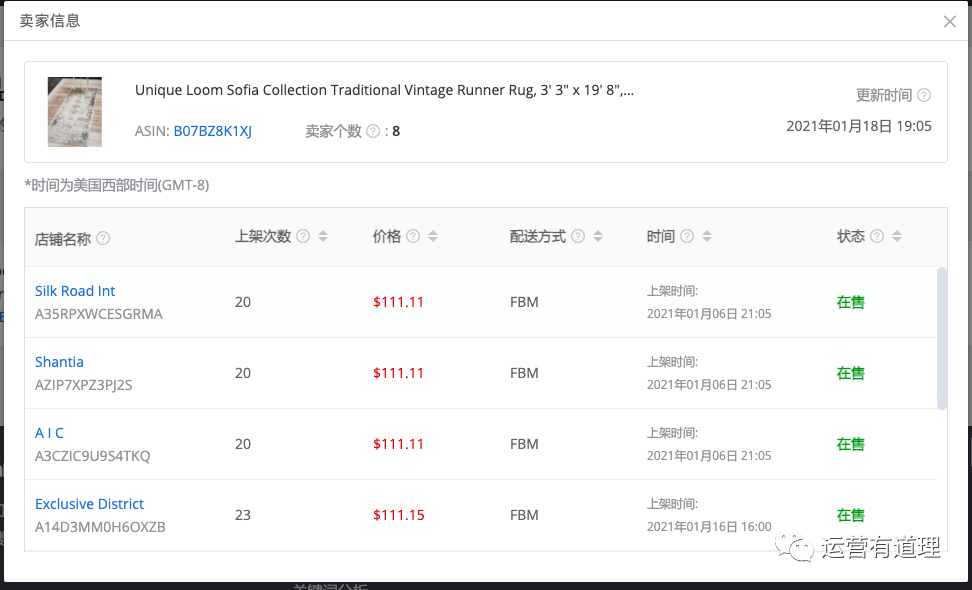Sort table by 上架次数 column arrows

[x=323, y=237]
